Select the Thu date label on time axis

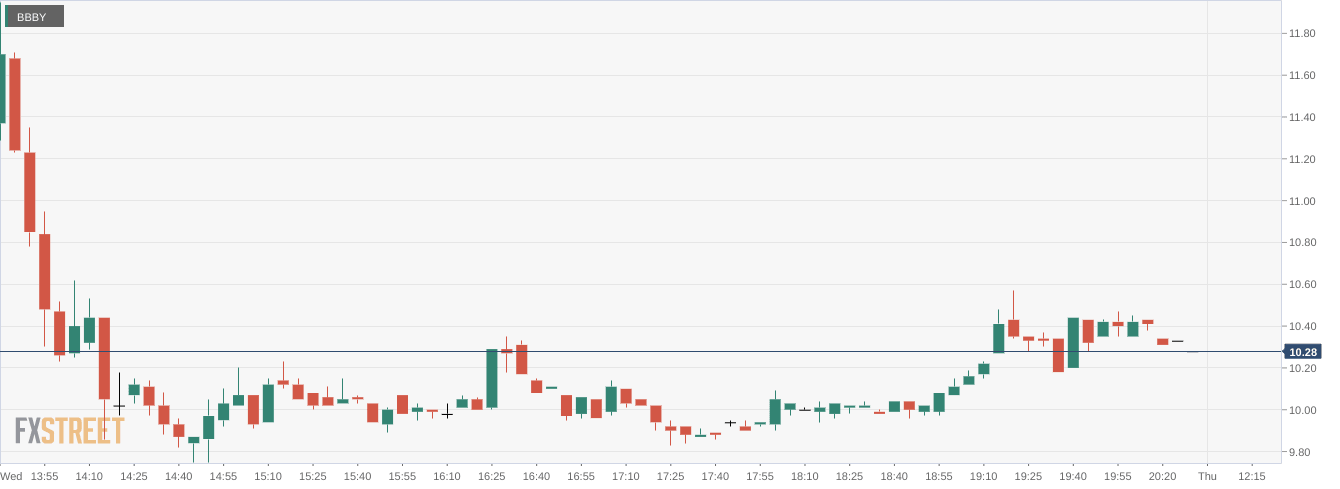tap(1207, 476)
